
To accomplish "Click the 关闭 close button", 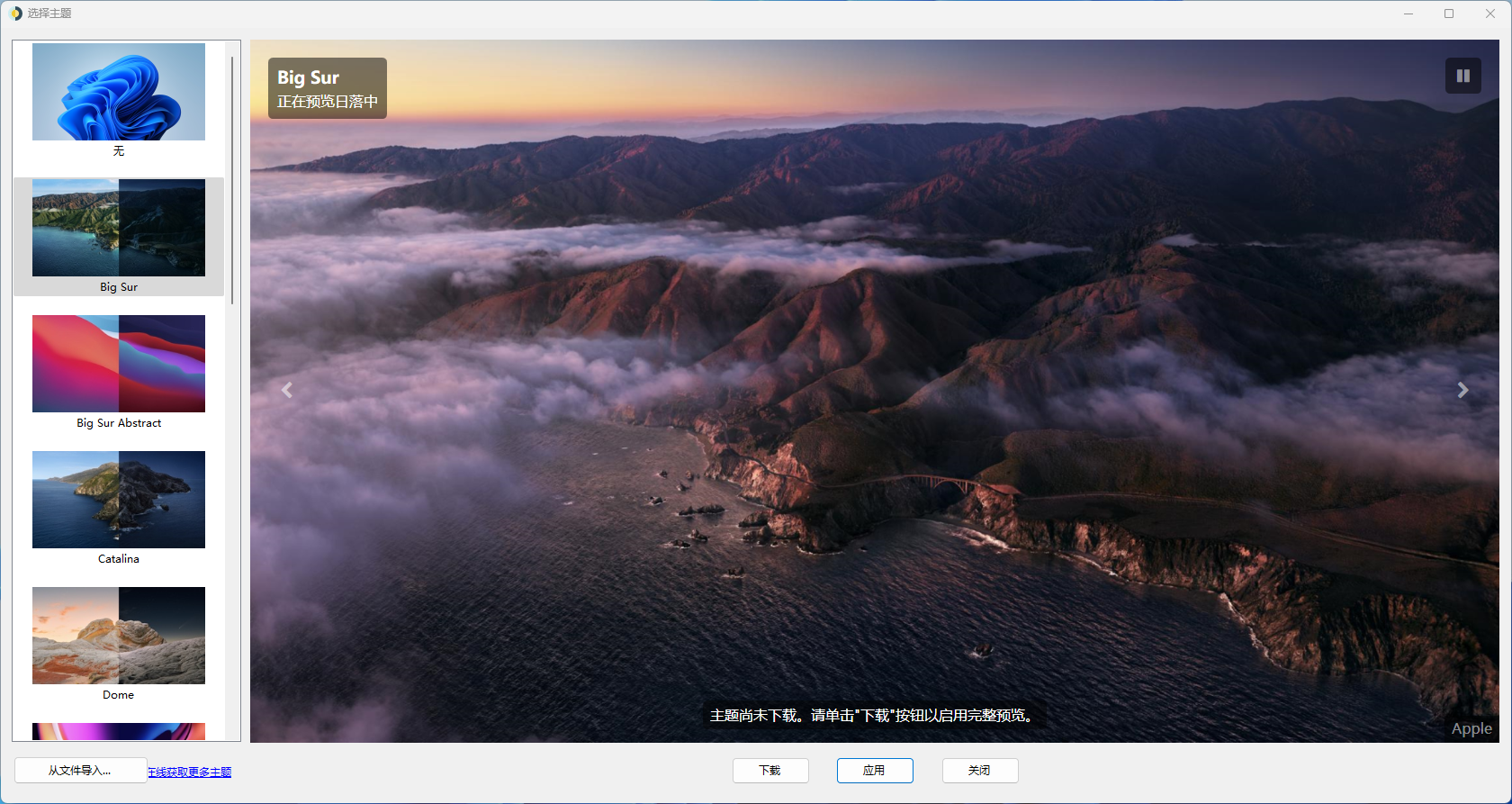I will [980, 771].
